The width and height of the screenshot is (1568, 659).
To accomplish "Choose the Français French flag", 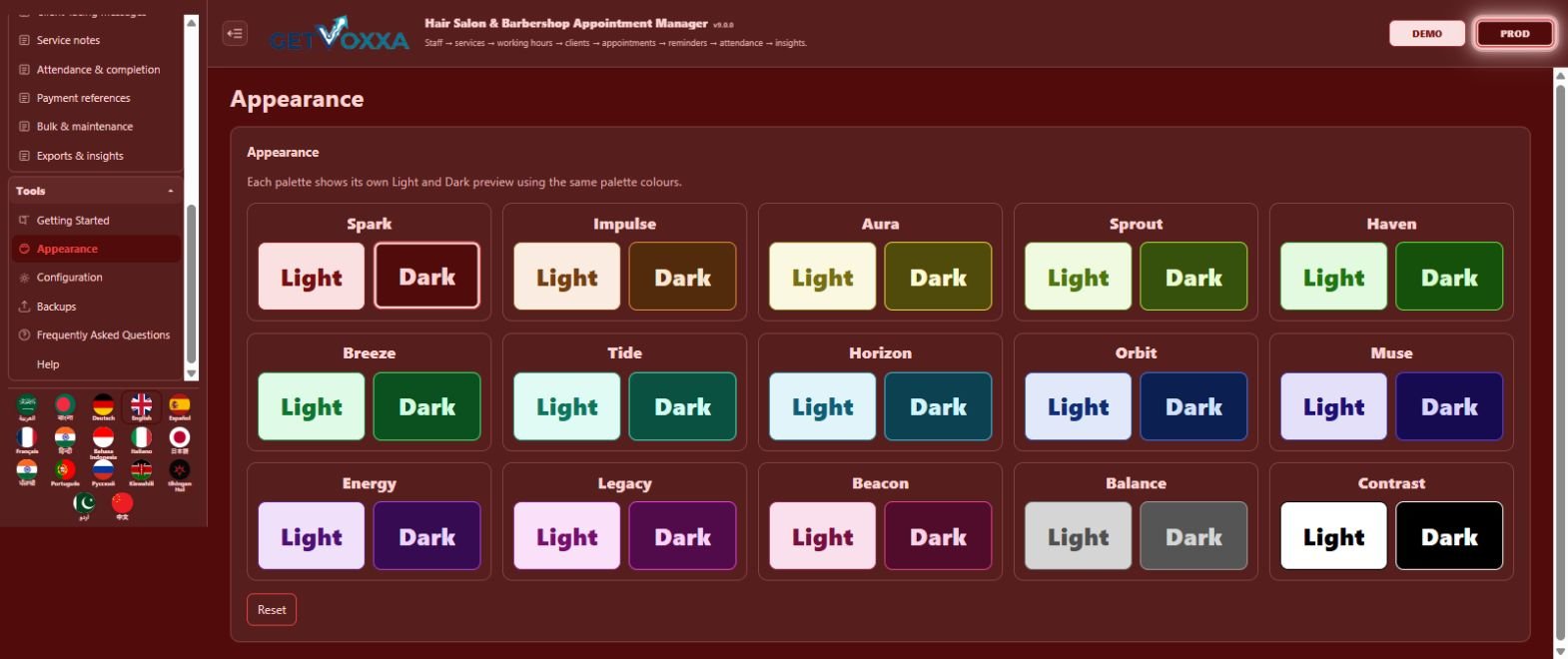I will pos(27,440).
